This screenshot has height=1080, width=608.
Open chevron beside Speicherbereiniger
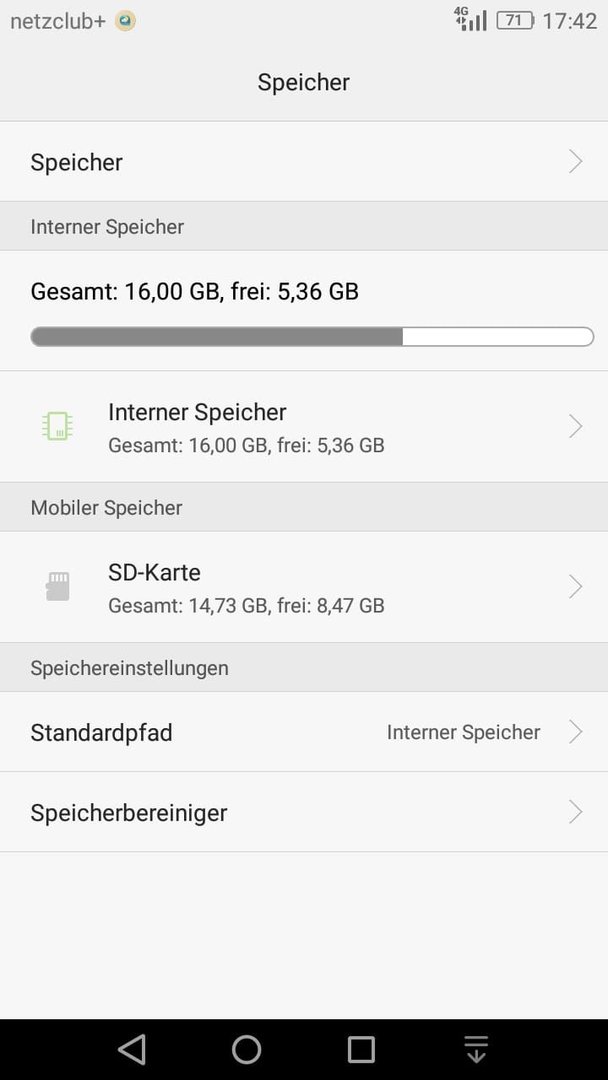click(x=576, y=812)
